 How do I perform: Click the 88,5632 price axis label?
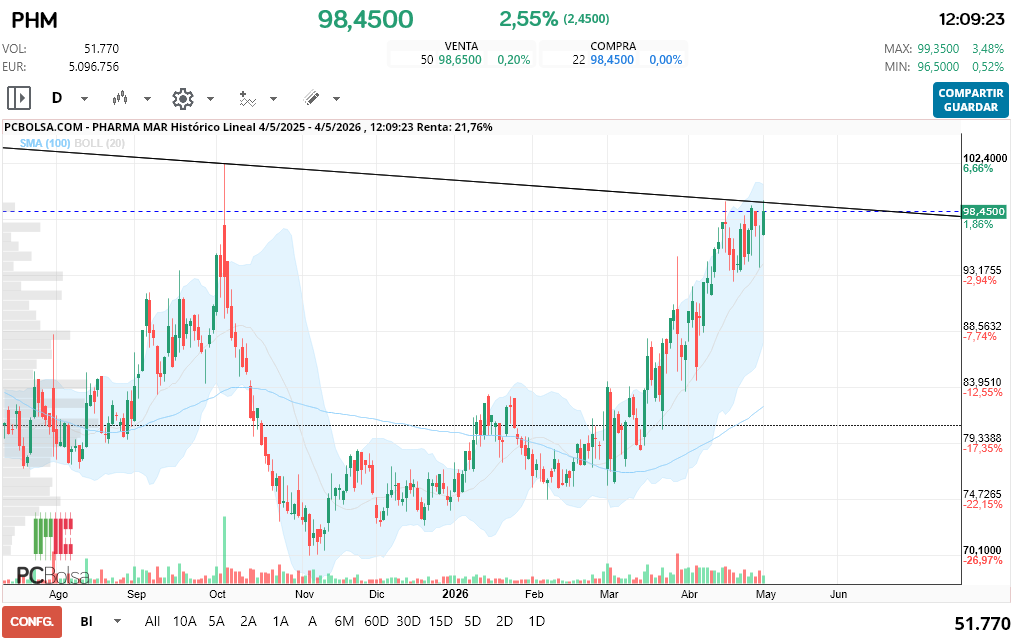(982, 326)
